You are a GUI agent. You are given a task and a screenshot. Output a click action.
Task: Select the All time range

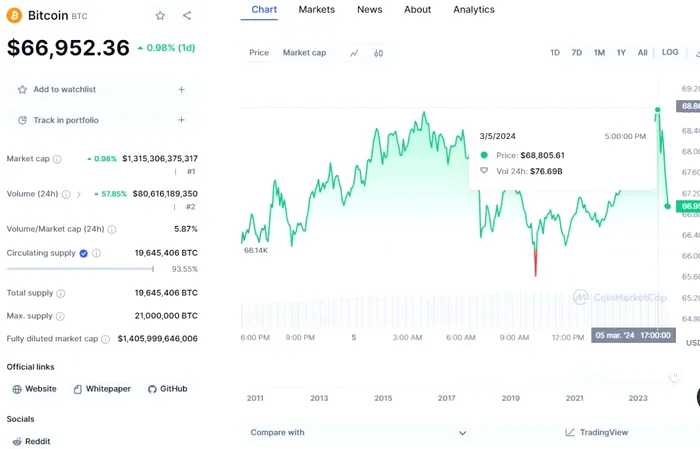point(642,53)
